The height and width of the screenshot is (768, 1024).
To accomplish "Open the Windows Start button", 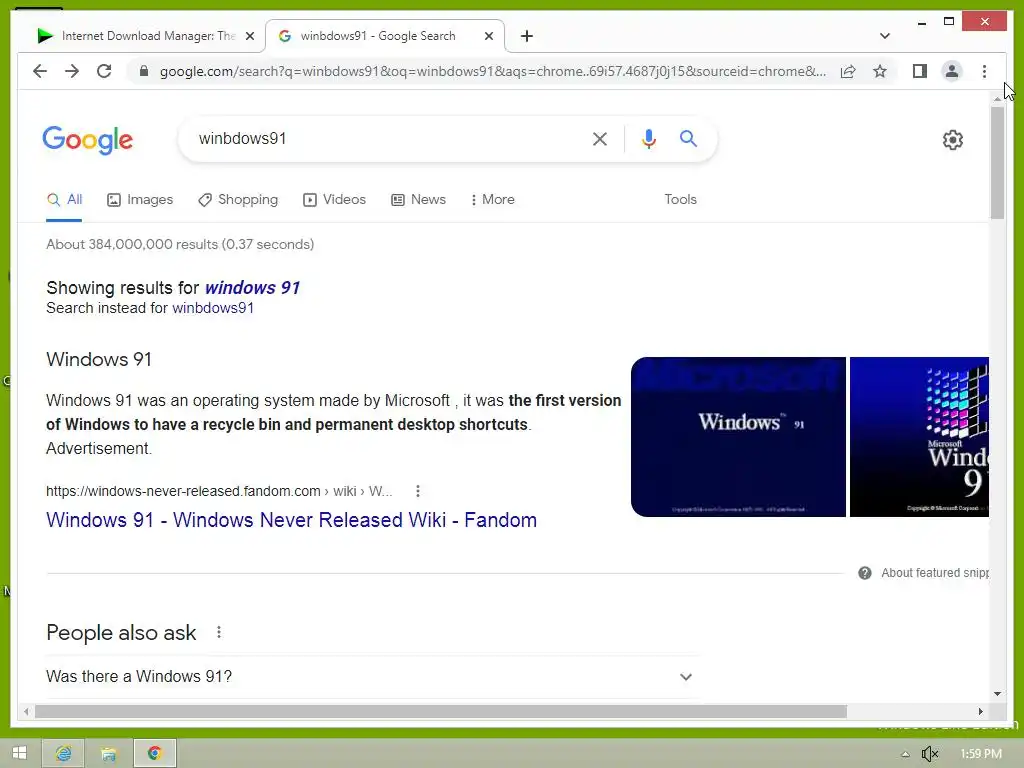I will (x=20, y=753).
